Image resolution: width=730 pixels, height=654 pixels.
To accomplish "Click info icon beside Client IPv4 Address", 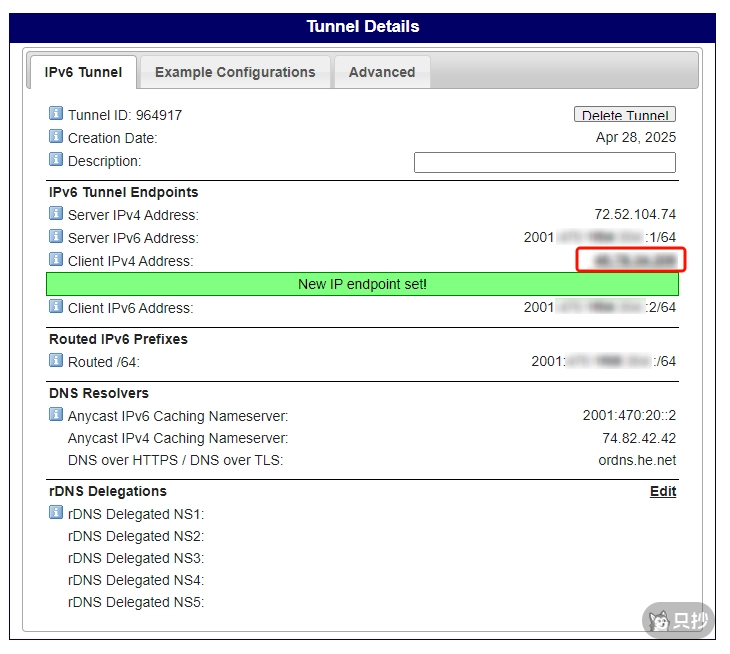I will [56, 260].
